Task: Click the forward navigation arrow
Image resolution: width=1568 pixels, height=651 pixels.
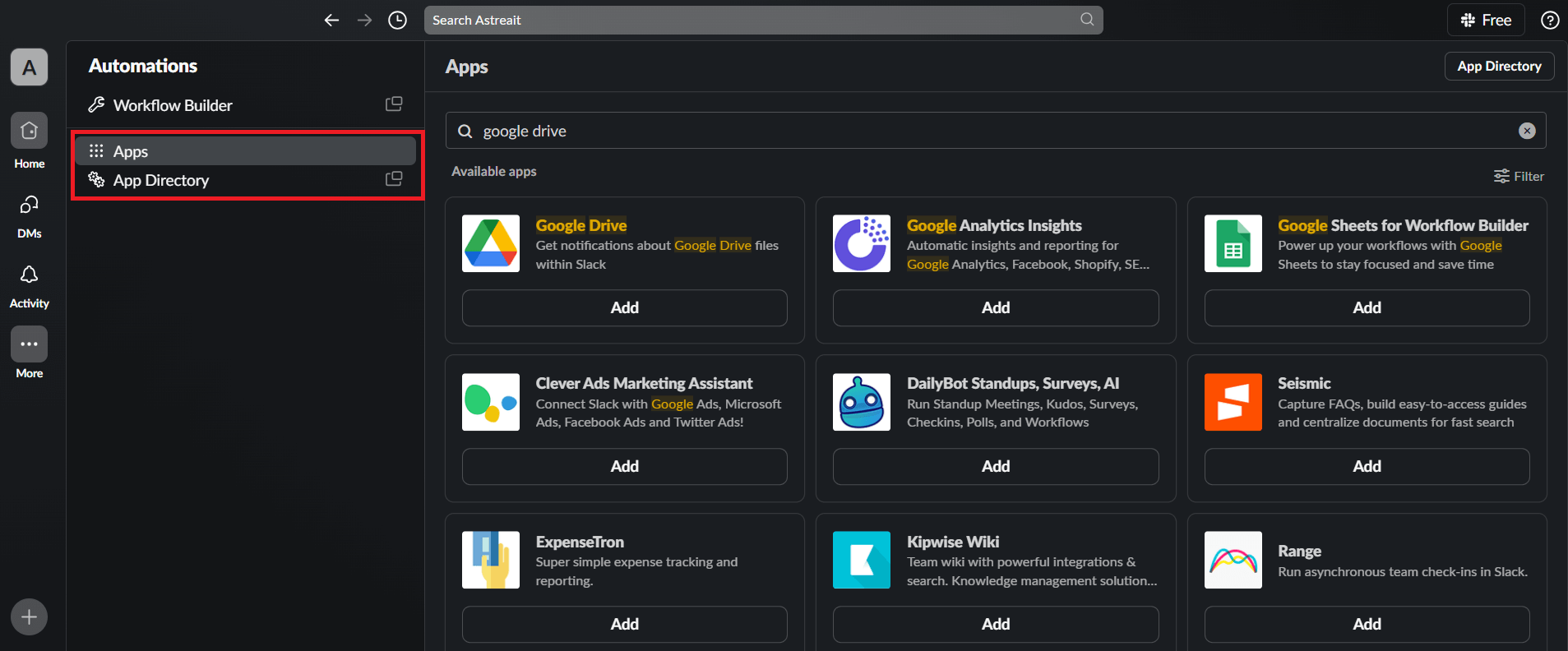Action: [x=364, y=21]
